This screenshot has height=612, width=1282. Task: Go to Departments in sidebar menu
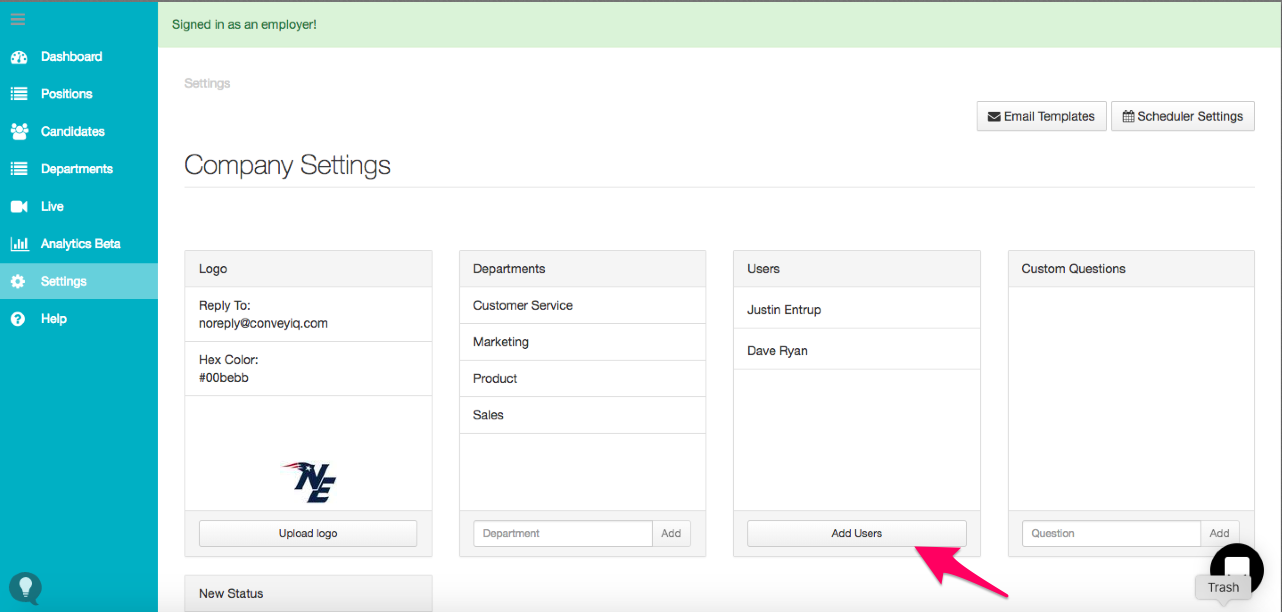[x=76, y=169]
